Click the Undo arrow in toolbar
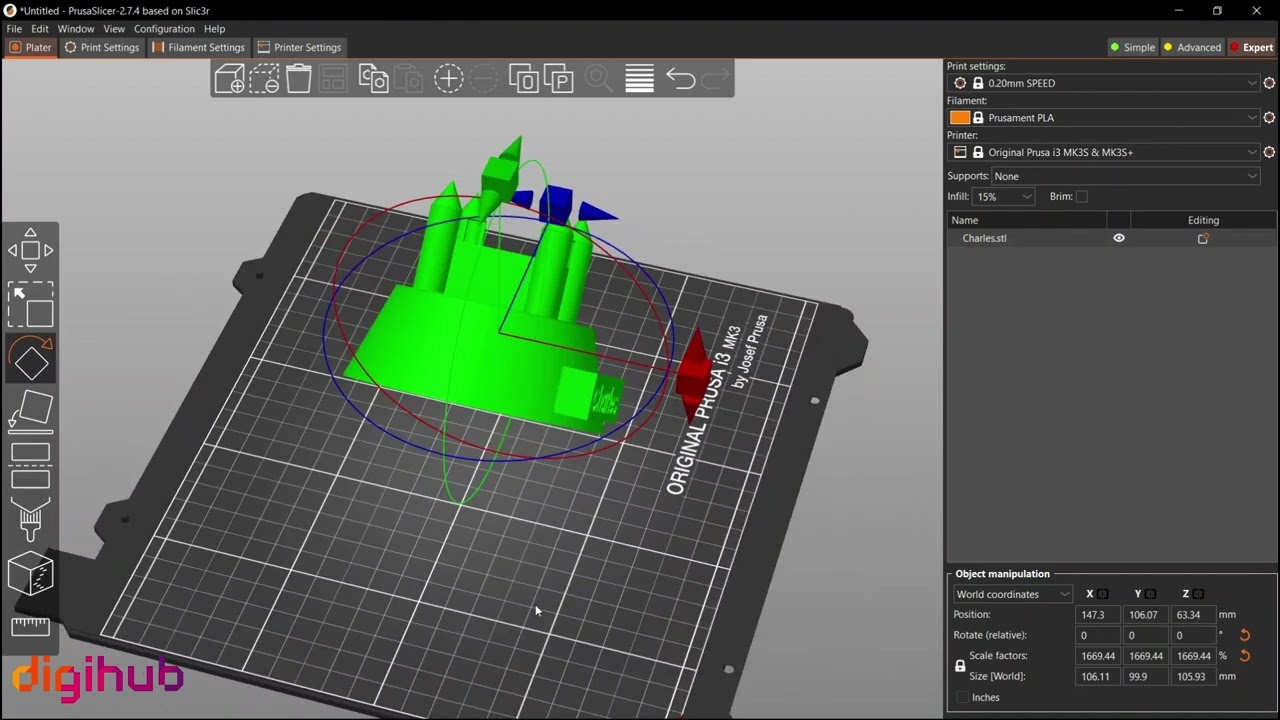This screenshot has width=1280, height=720. coord(680,79)
